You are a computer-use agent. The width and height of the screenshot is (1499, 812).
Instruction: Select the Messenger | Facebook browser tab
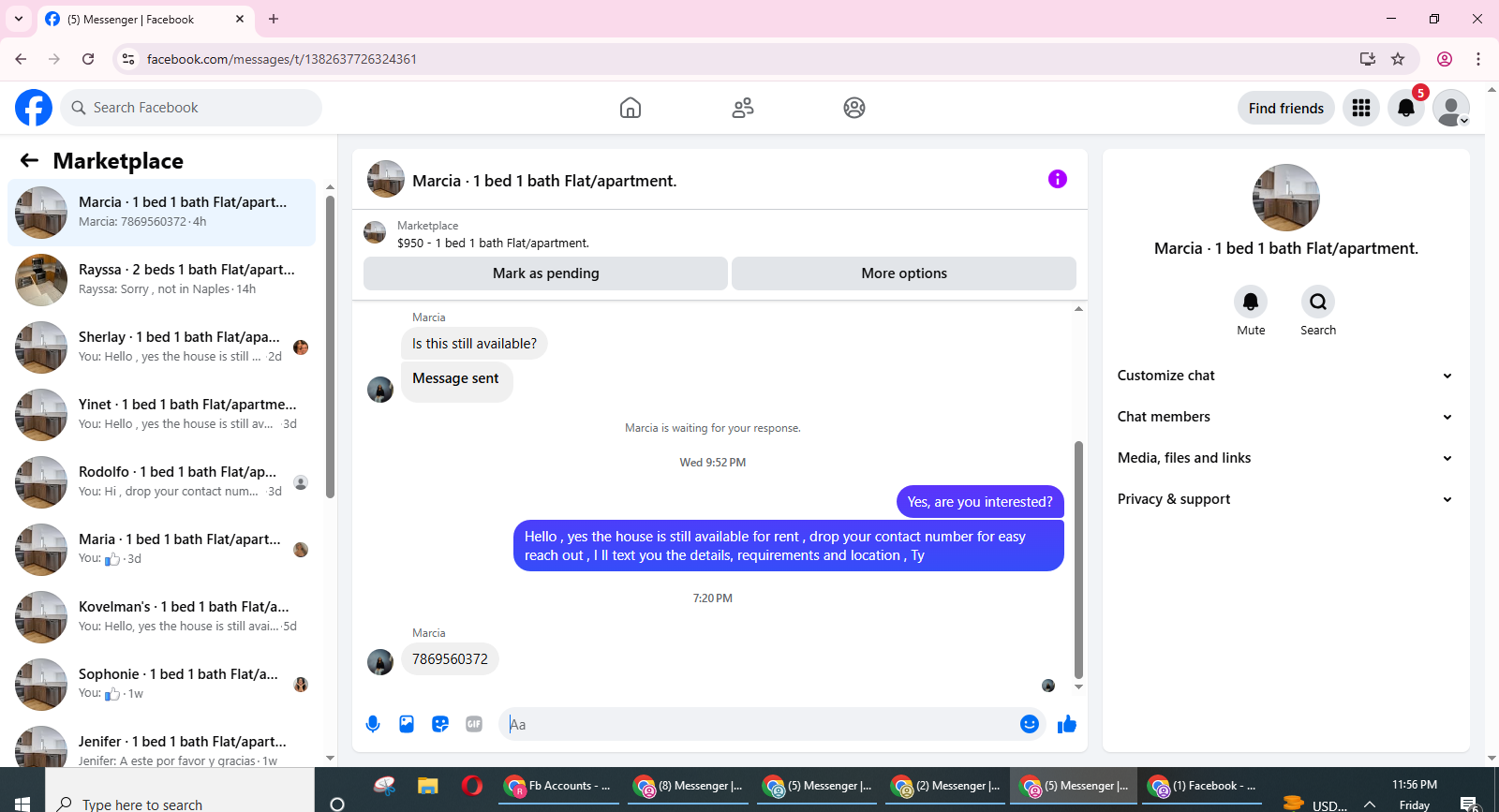145,19
